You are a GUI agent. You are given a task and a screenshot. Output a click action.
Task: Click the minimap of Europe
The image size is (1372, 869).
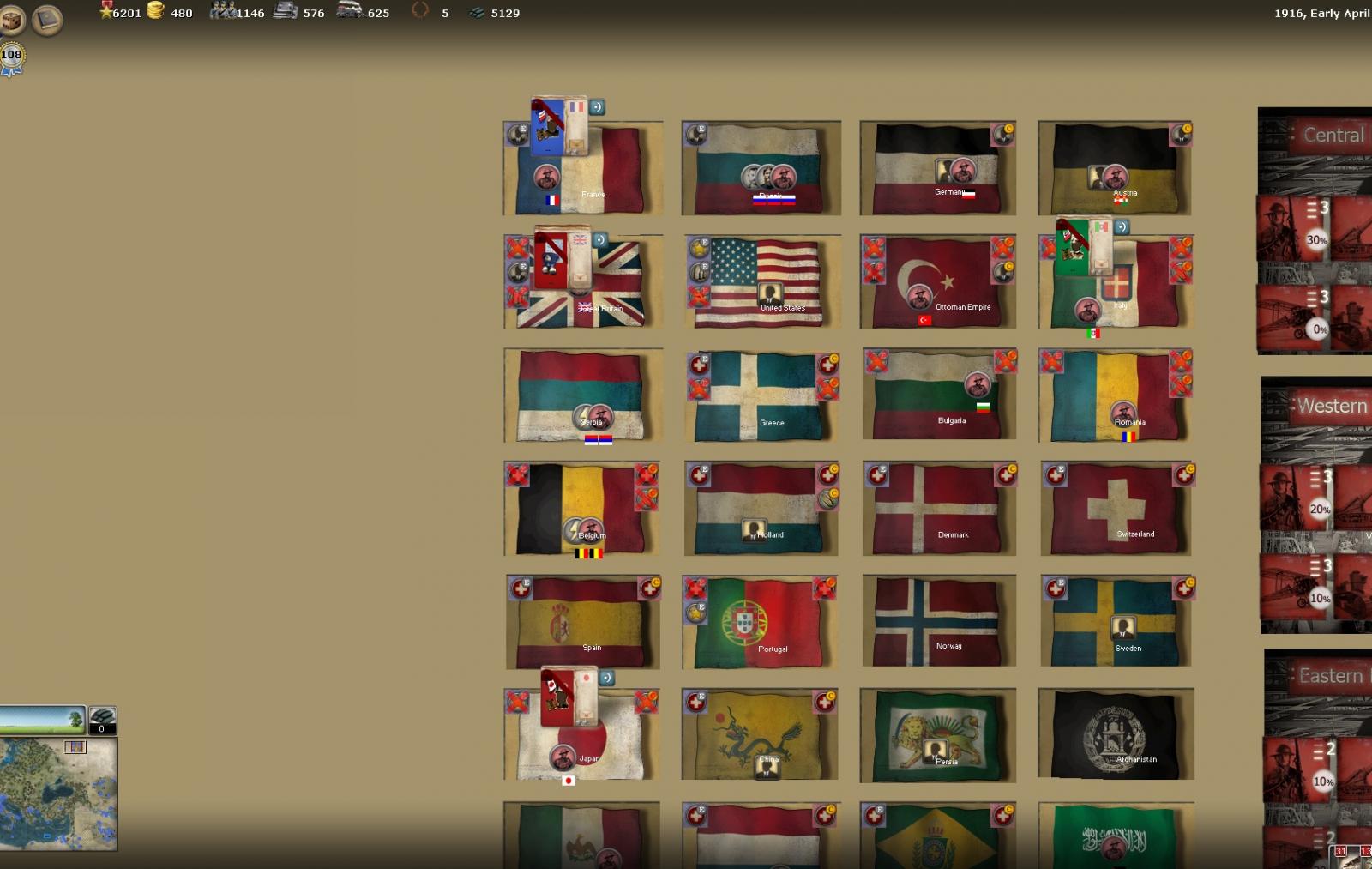pos(58,794)
